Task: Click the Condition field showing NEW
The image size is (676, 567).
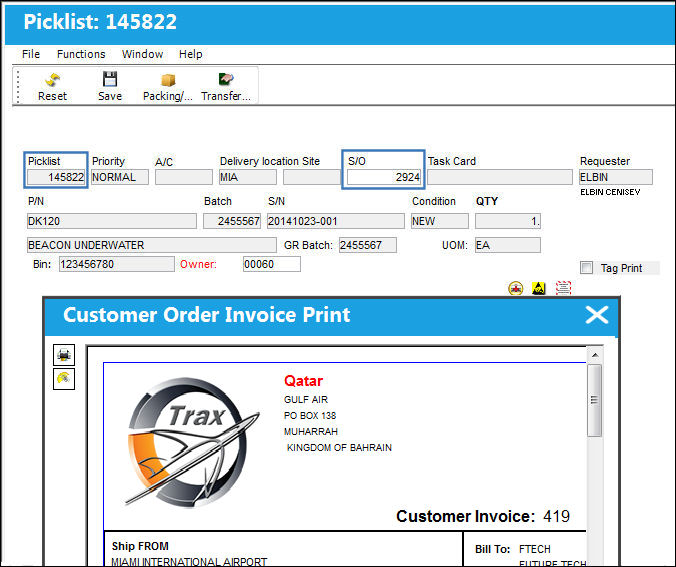Action: pos(440,221)
